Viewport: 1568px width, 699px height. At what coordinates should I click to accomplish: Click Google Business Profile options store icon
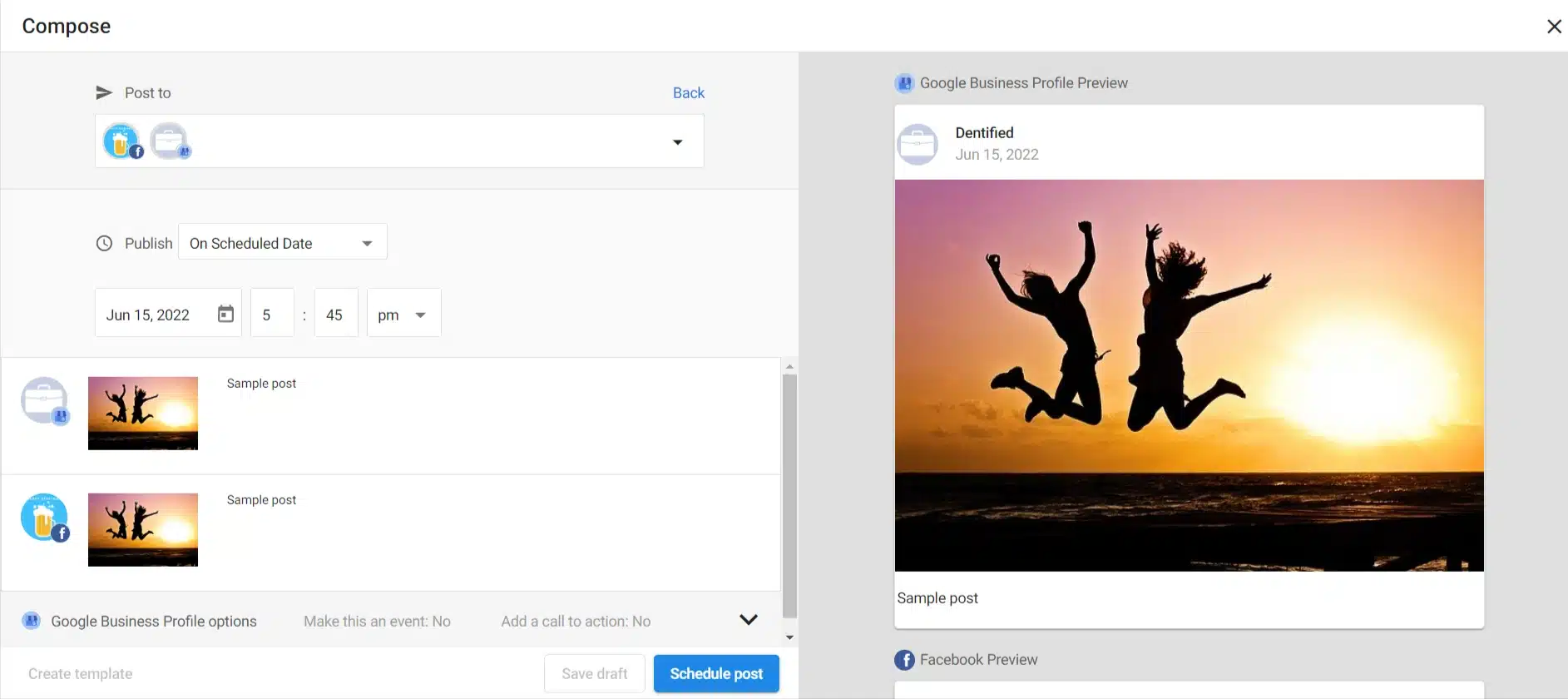coord(32,621)
